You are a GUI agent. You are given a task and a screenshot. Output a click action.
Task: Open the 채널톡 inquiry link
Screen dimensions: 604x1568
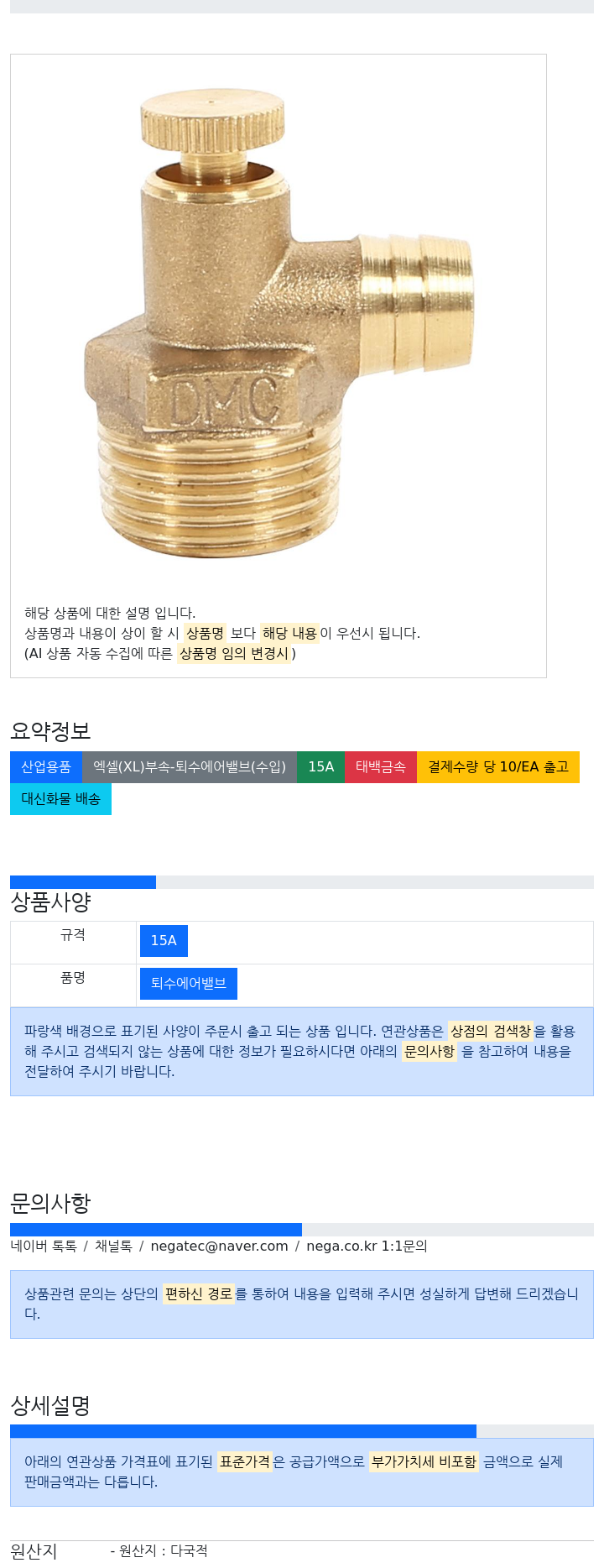(113, 1247)
